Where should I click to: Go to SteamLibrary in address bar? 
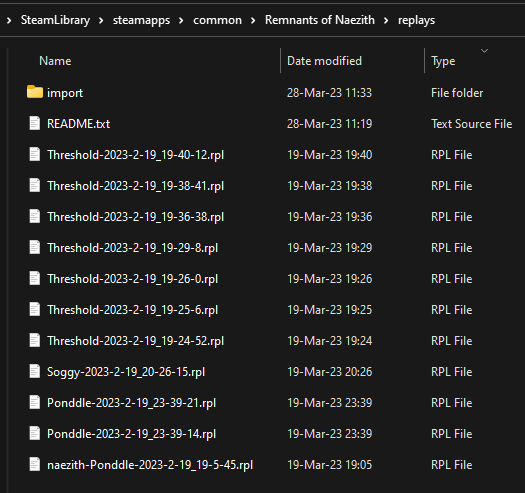pyautogui.click(x=55, y=20)
